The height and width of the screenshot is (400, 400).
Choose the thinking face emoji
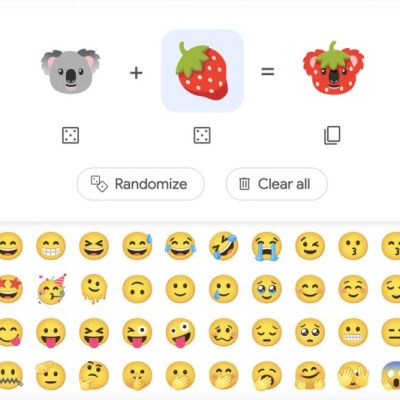[94, 376]
